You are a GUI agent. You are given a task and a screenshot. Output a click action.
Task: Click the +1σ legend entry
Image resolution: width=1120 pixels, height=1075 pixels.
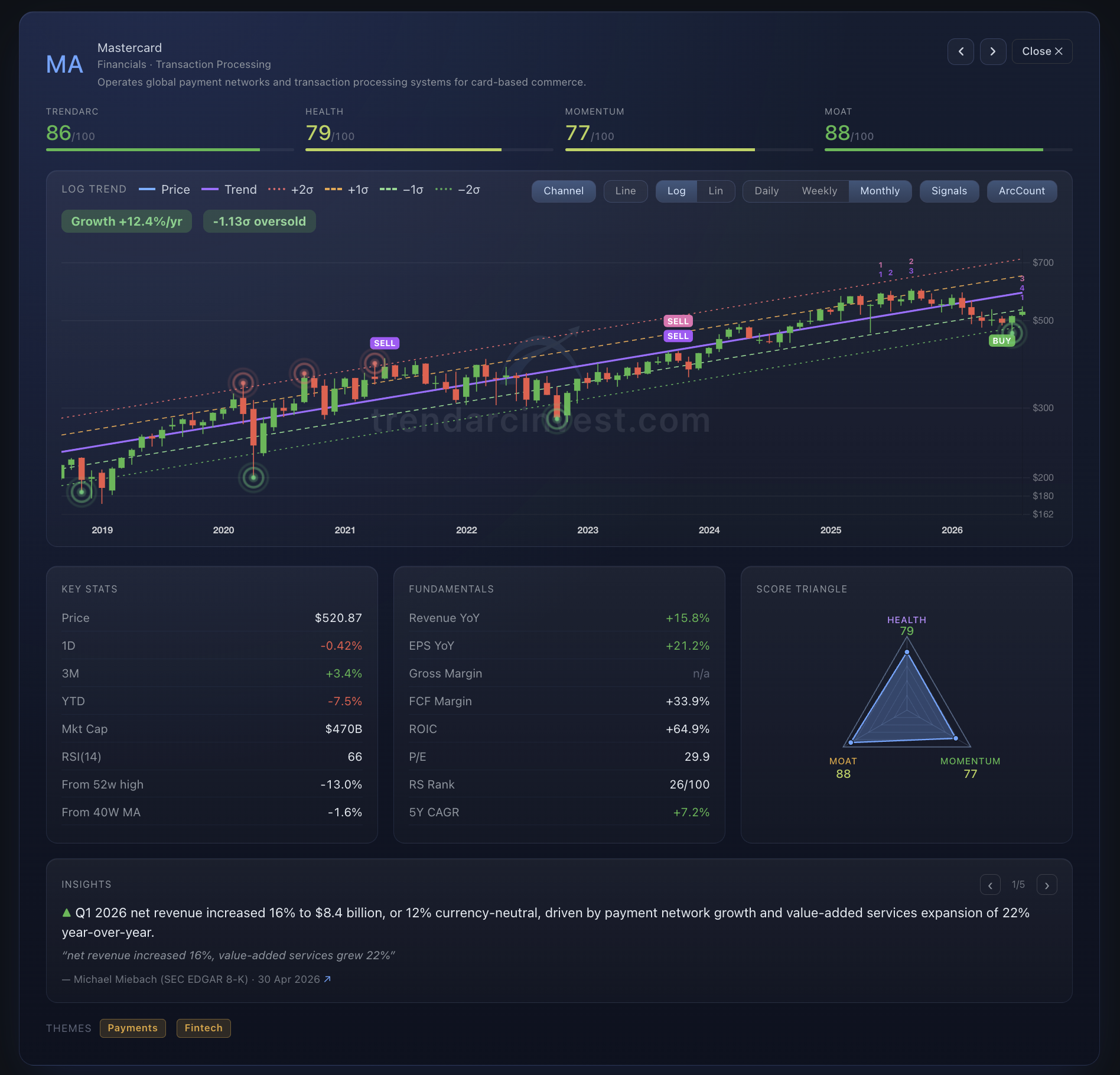tap(347, 190)
